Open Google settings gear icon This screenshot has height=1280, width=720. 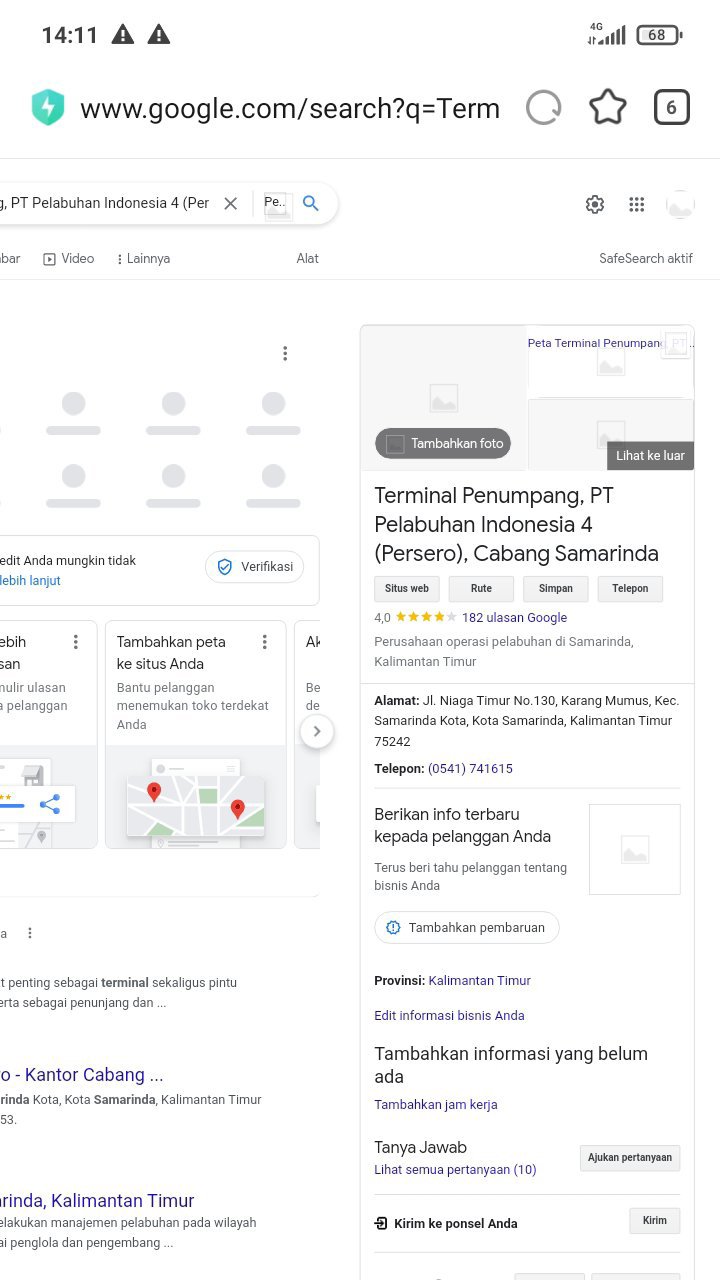595,205
